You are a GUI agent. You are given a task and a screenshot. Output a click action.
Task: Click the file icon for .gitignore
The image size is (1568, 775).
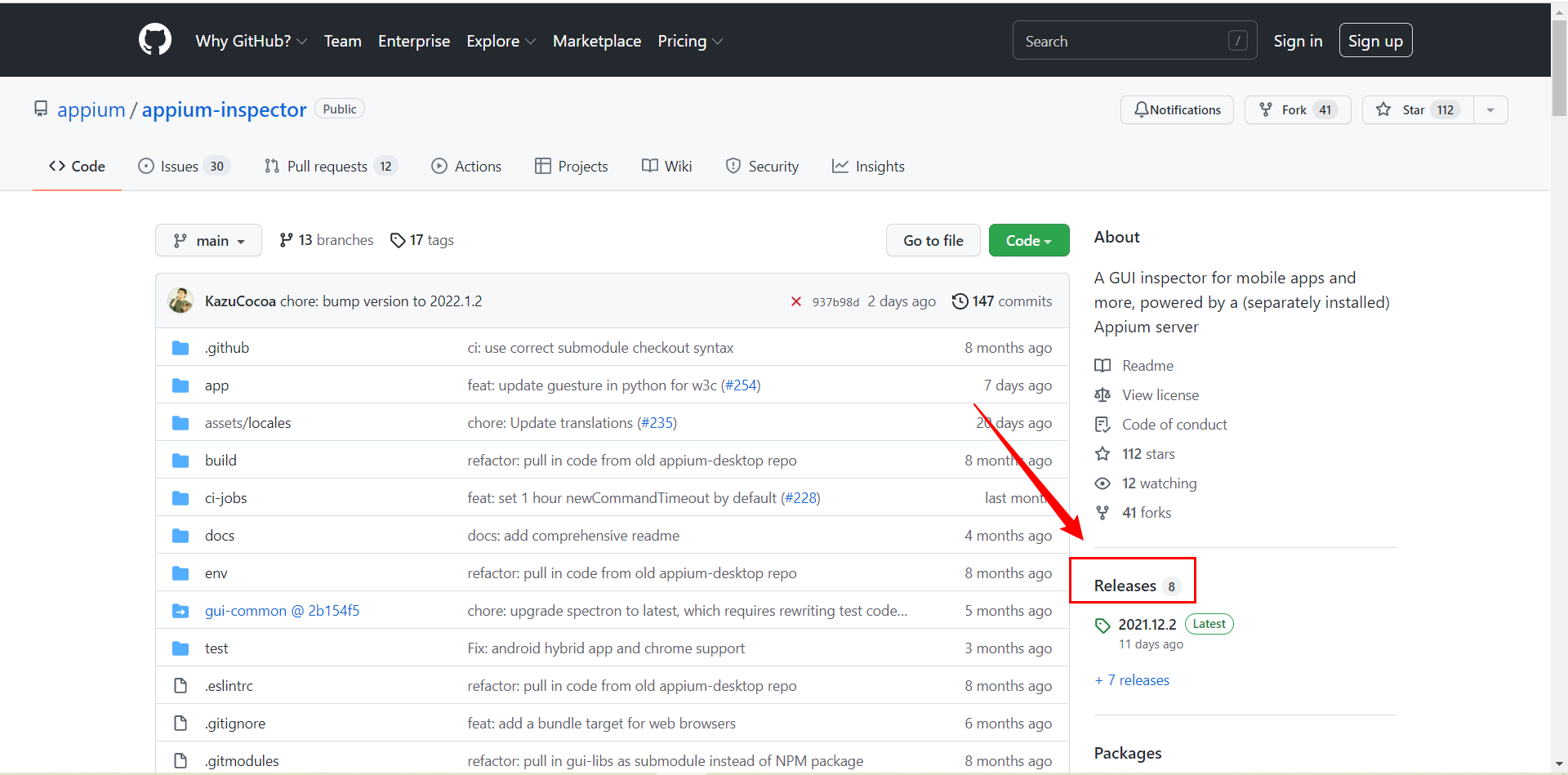tap(180, 724)
